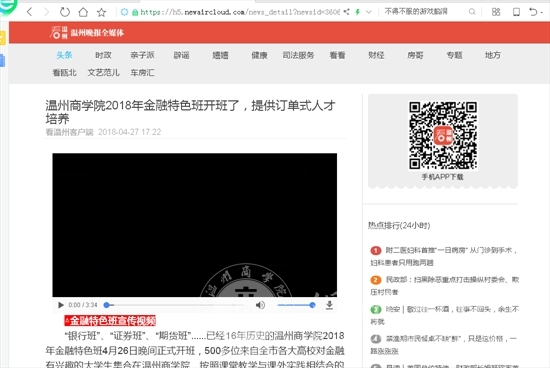
Task: Expand the address bar dropdown chevron
Action: click(x=369, y=12)
